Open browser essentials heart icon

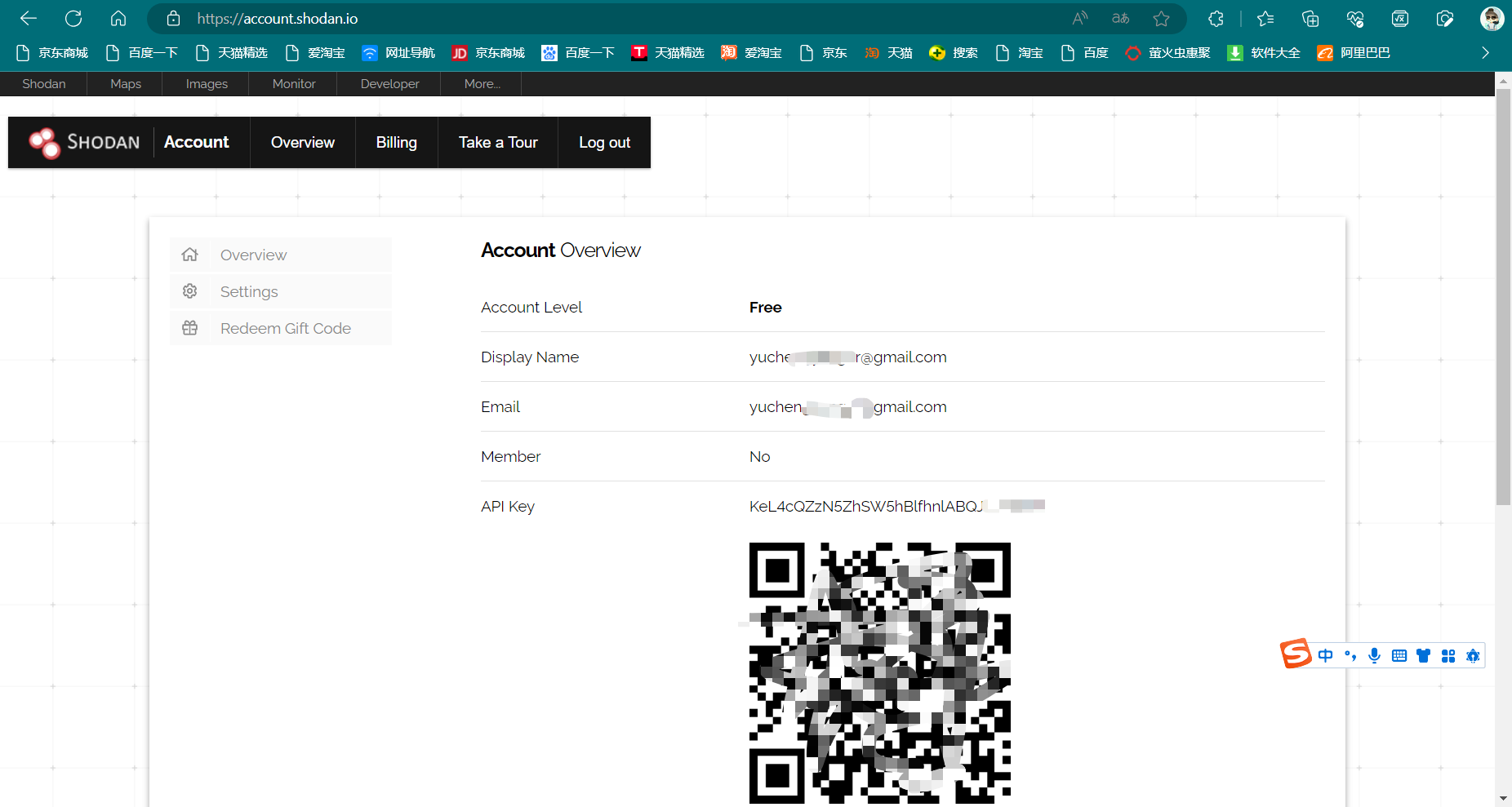(1355, 18)
